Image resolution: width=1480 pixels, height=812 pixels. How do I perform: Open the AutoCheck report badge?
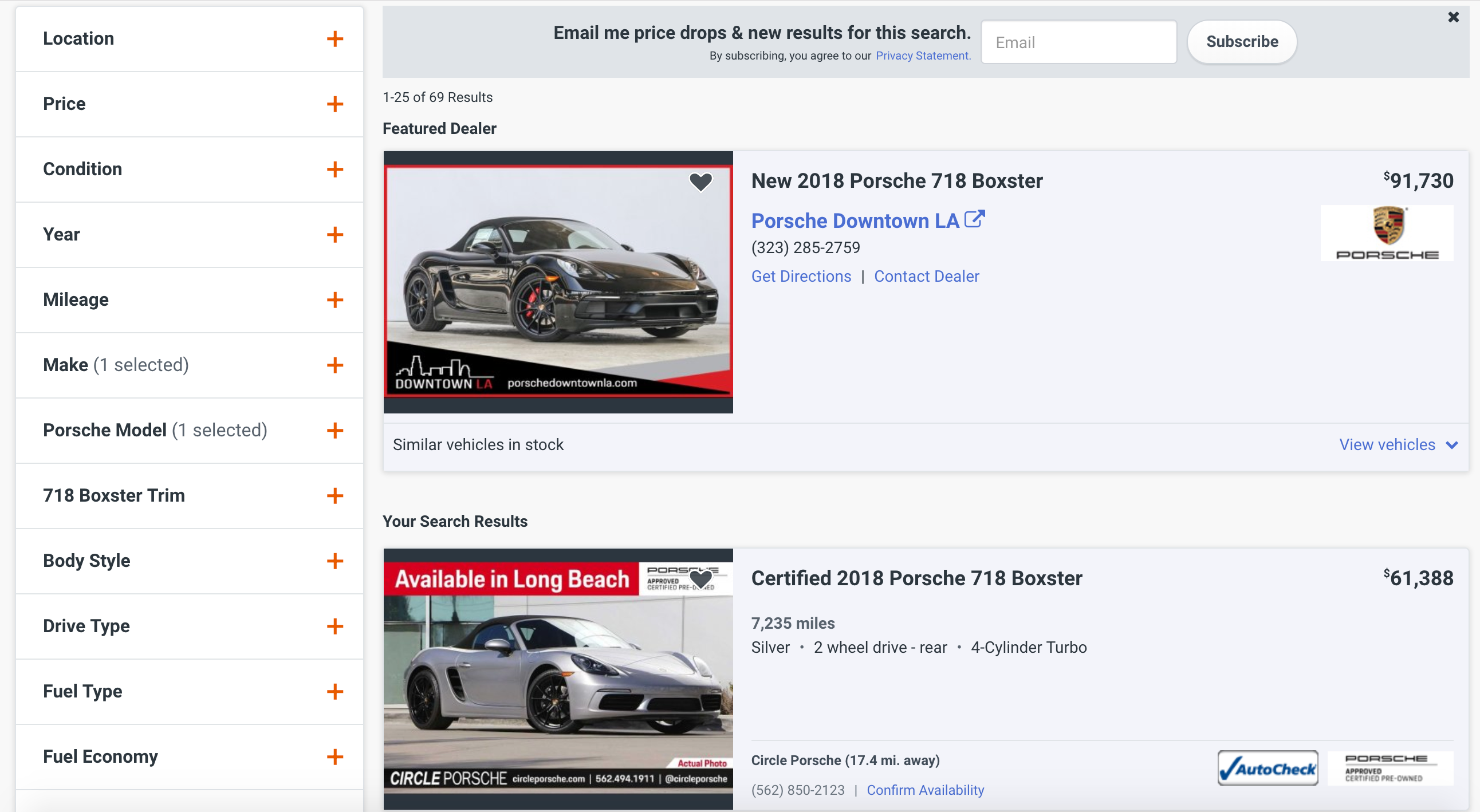pyautogui.click(x=1268, y=768)
